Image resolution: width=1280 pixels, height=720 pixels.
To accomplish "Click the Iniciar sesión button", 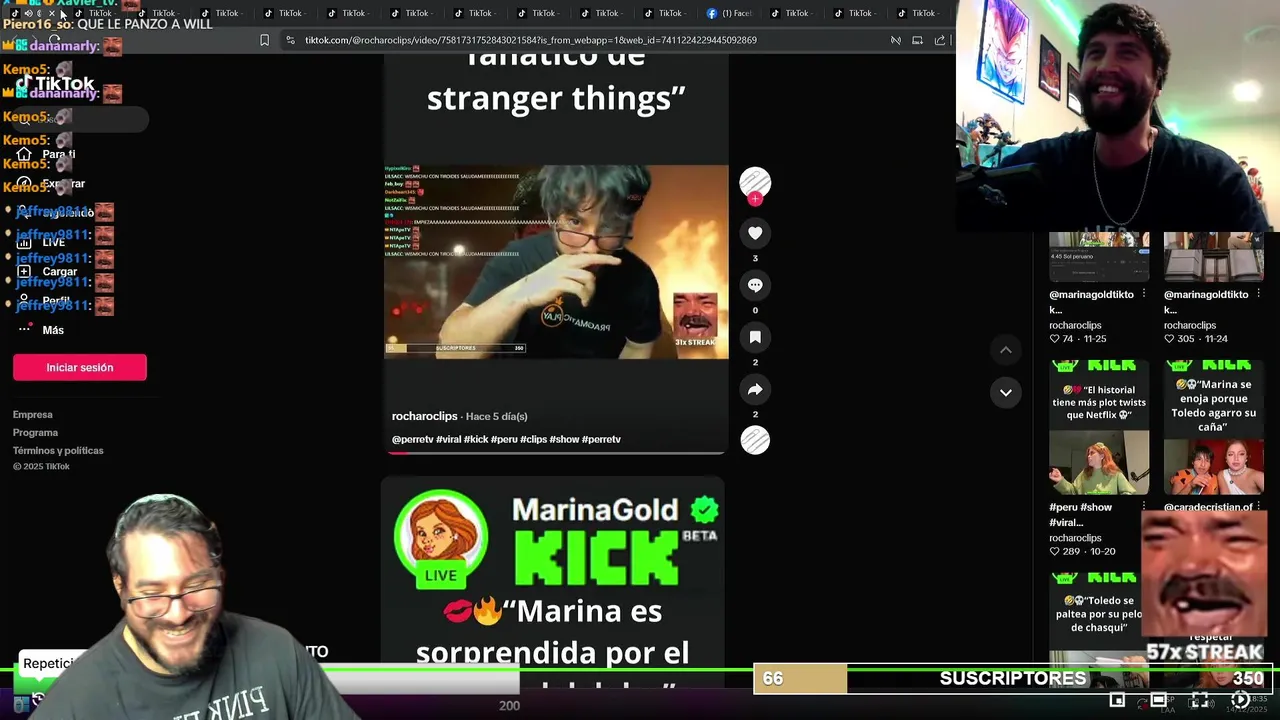I will click(80, 367).
